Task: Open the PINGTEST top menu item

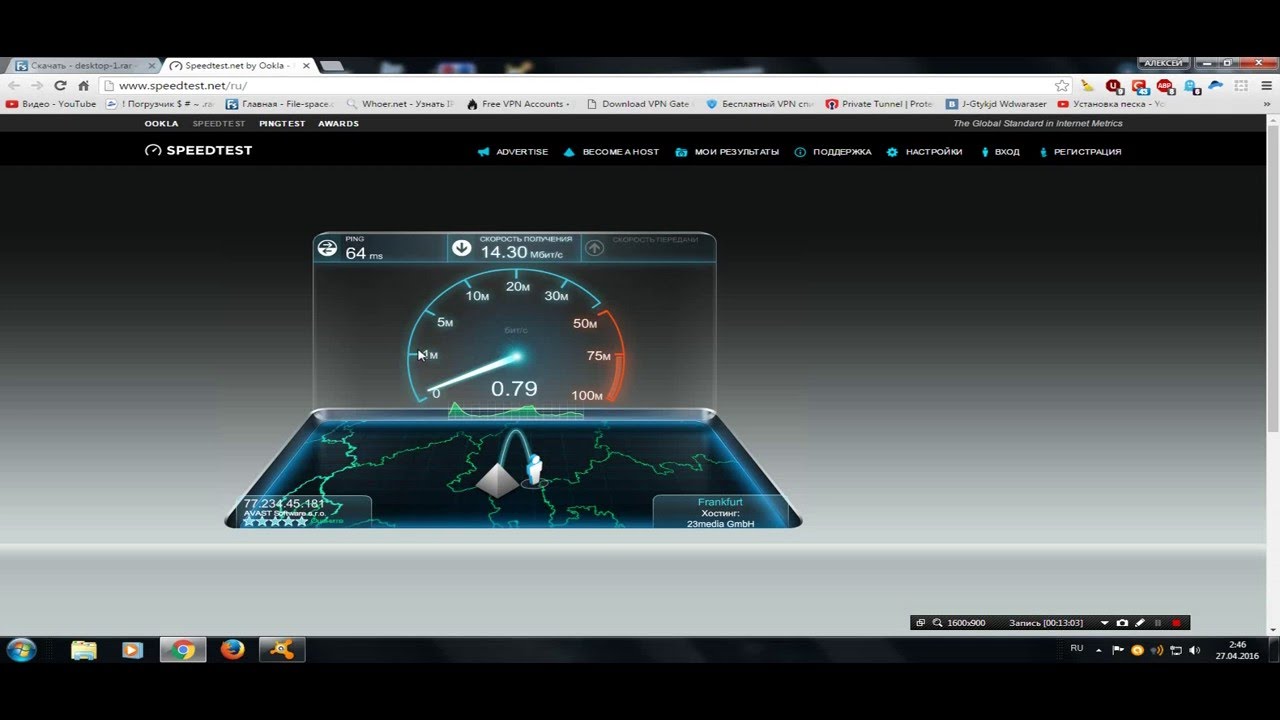Action: 282,124
